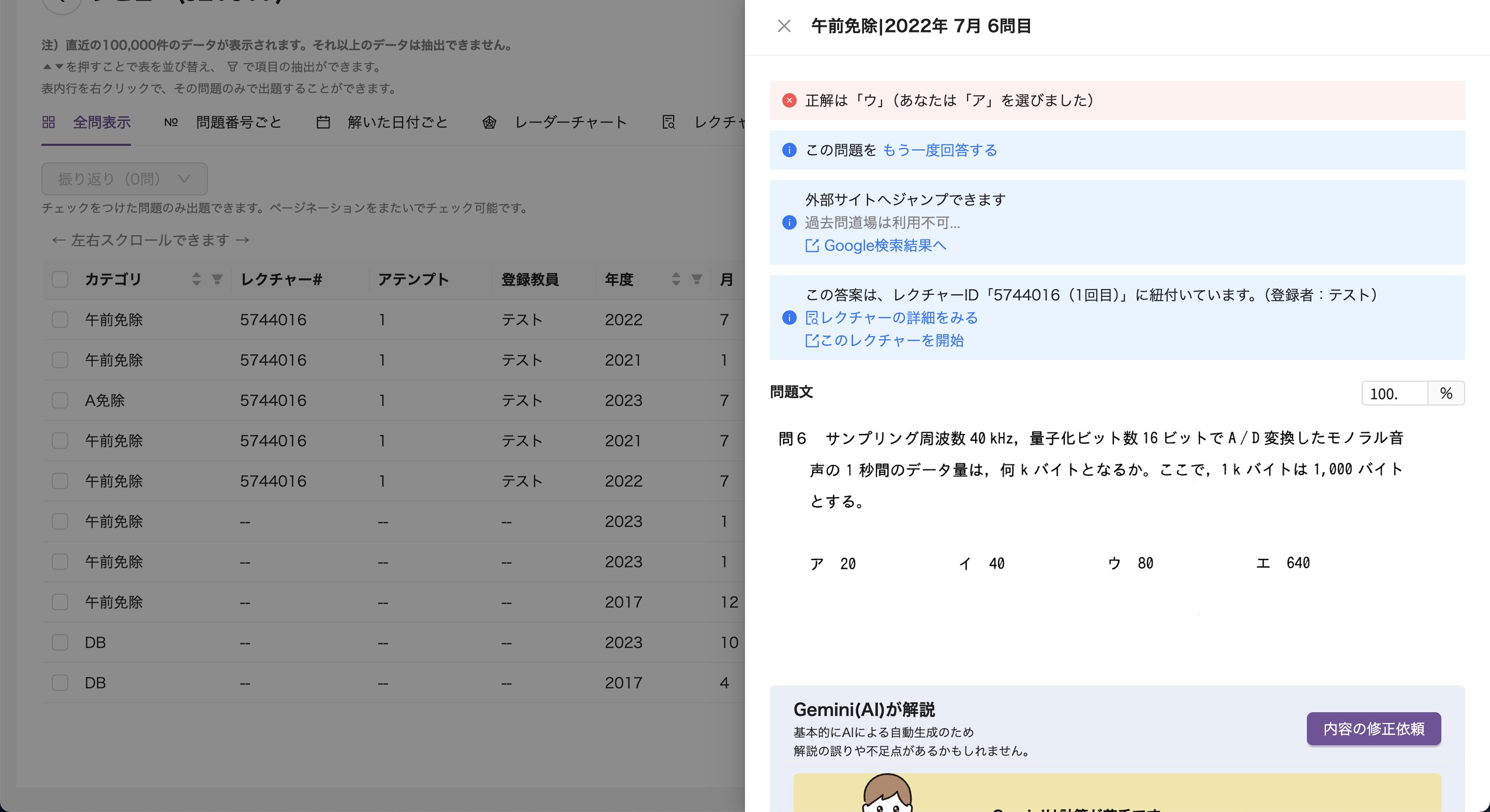Switch to the 問題番号ごと tab

(x=238, y=123)
